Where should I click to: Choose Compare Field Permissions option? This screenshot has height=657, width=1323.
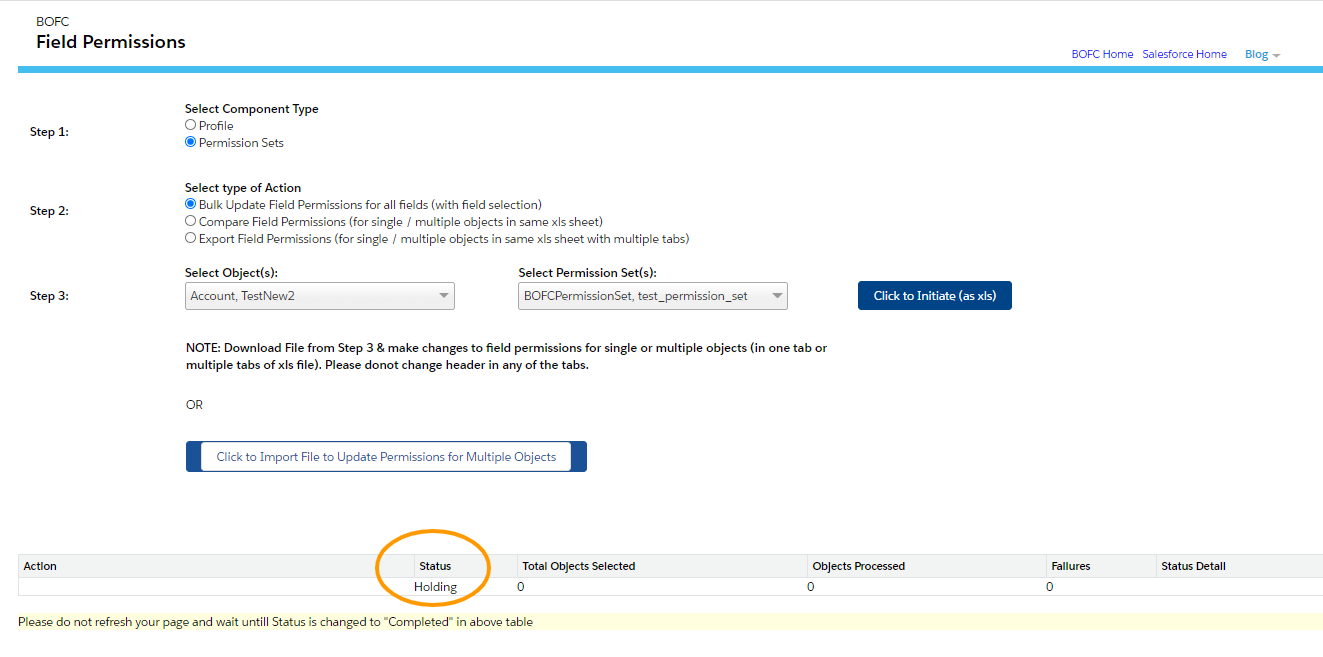(191, 221)
